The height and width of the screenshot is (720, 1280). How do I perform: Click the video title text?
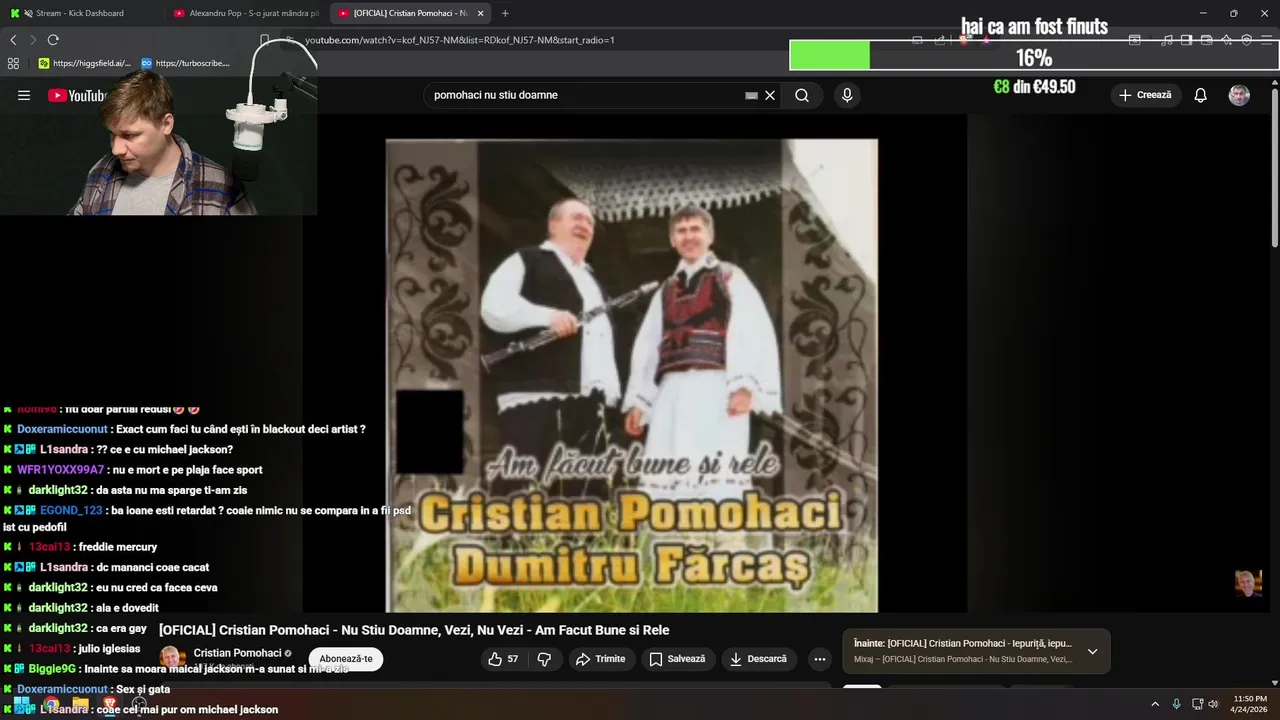[414, 630]
